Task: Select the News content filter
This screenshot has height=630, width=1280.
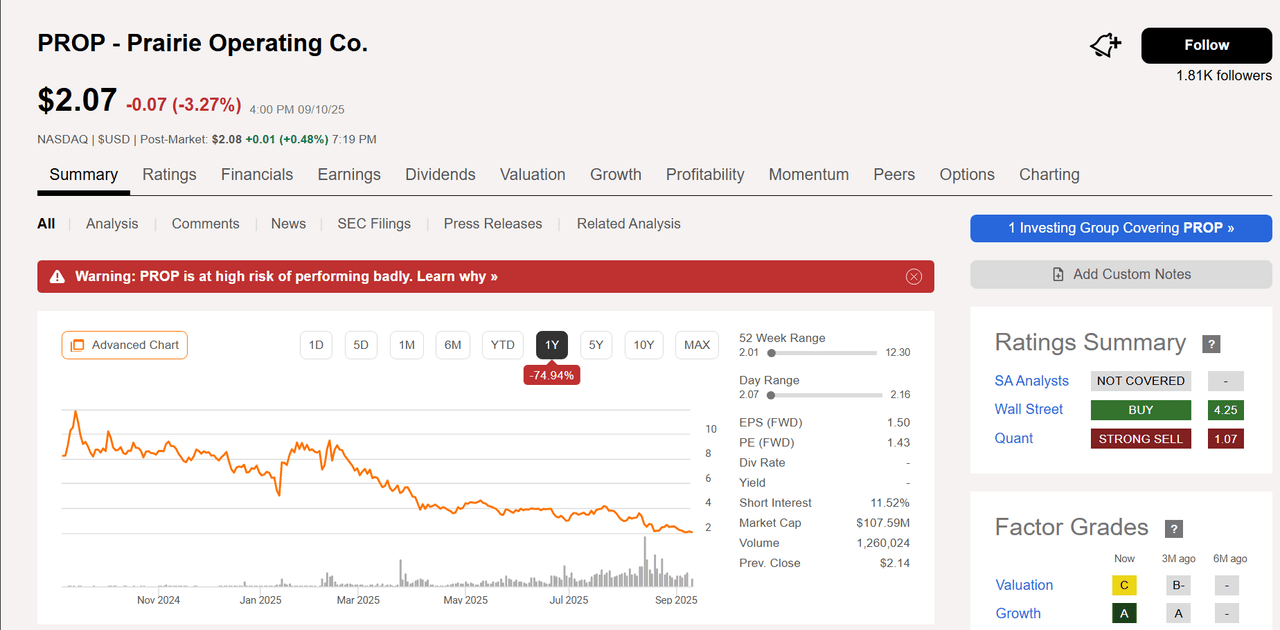Action: (288, 223)
